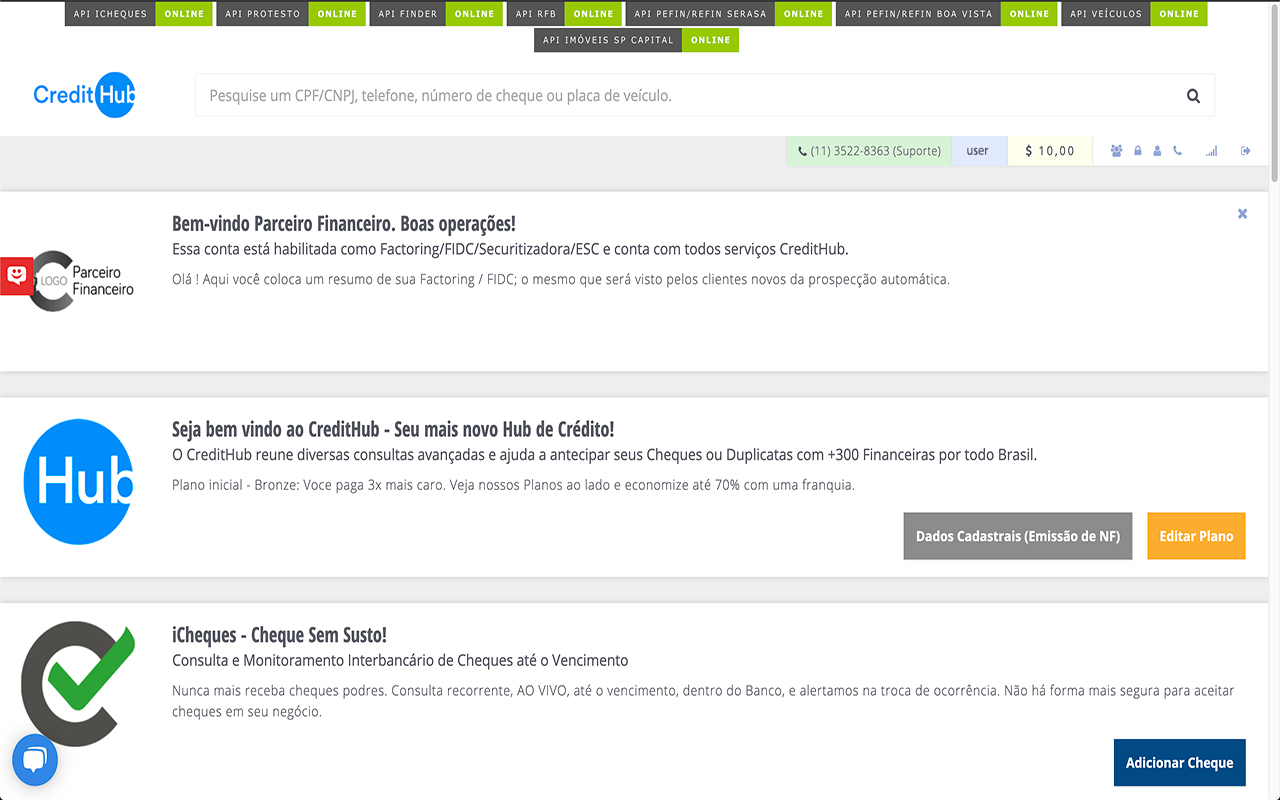The width and height of the screenshot is (1280, 800).
Task: Click the search magnifier icon
Action: [x=1193, y=96]
